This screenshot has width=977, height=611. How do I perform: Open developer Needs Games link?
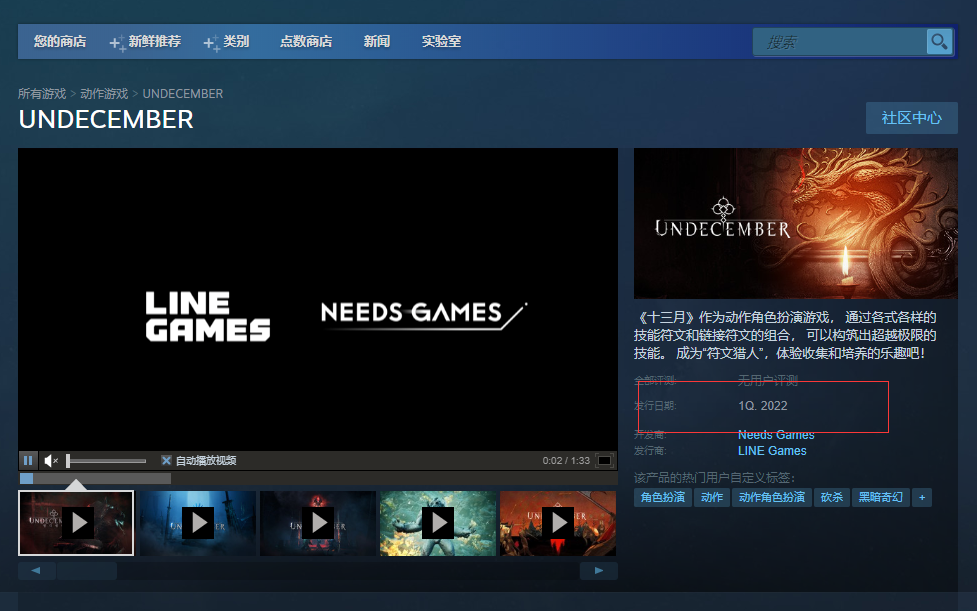tap(776, 434)
